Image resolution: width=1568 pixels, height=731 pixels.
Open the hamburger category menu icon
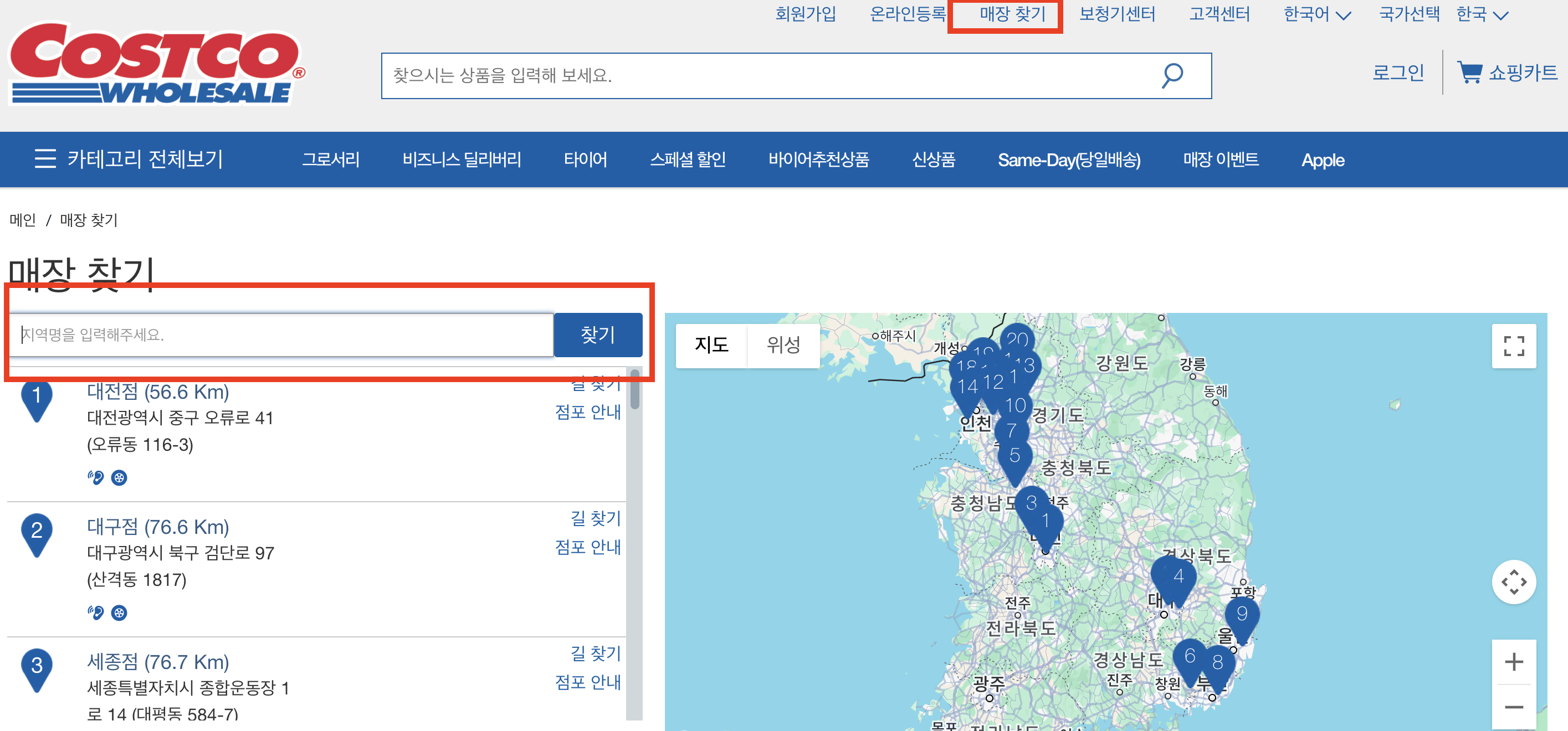click(45, 159)
